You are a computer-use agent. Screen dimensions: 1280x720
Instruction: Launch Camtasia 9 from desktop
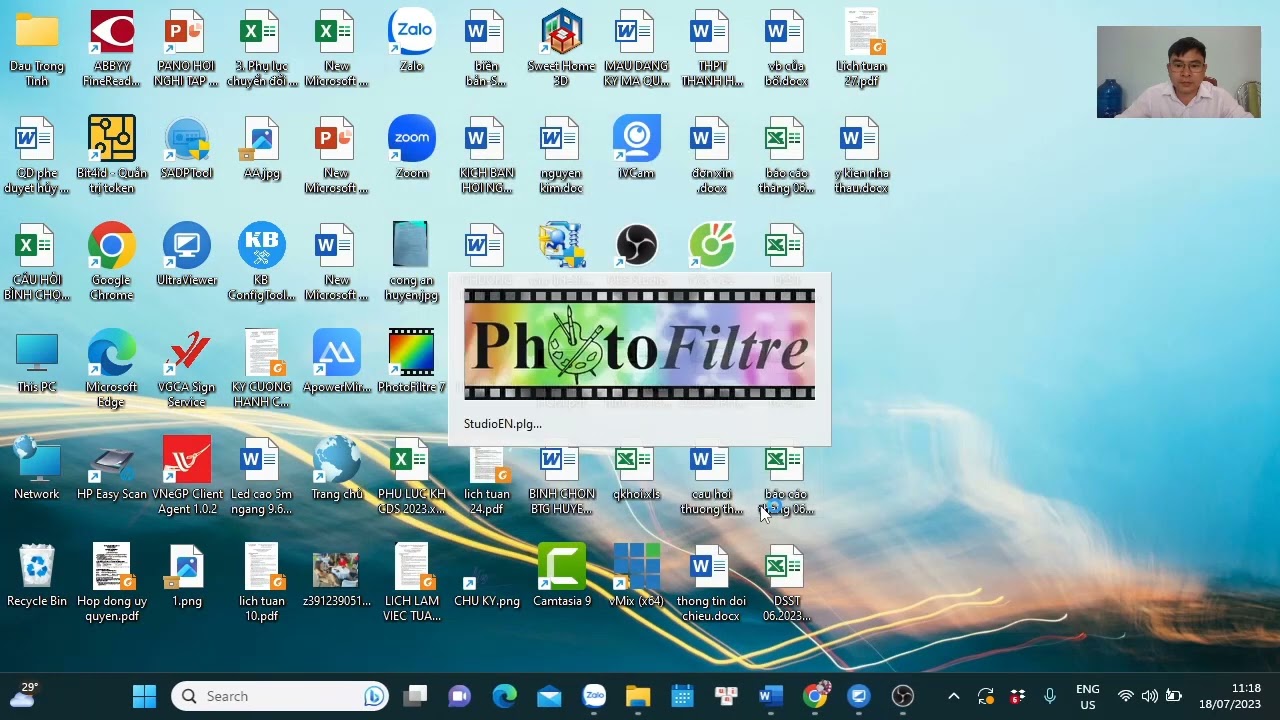pyautogui.click(x=561, y=576)
